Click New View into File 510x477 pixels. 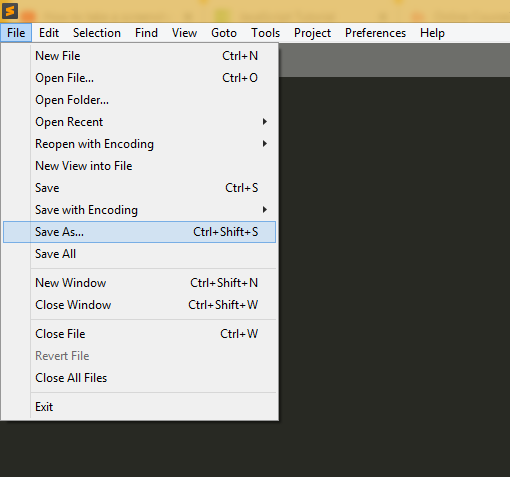139,166
